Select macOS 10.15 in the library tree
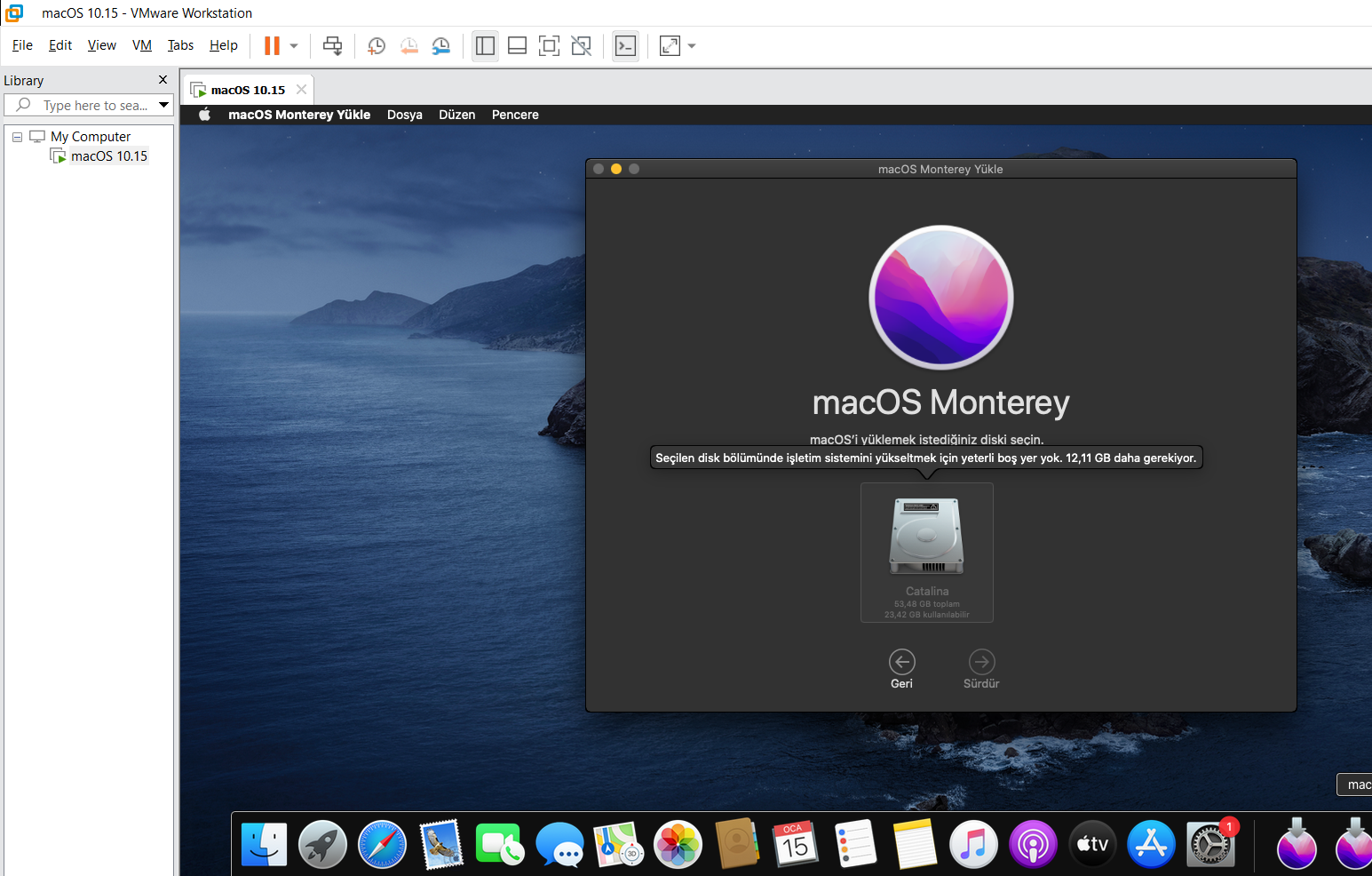 109,156
